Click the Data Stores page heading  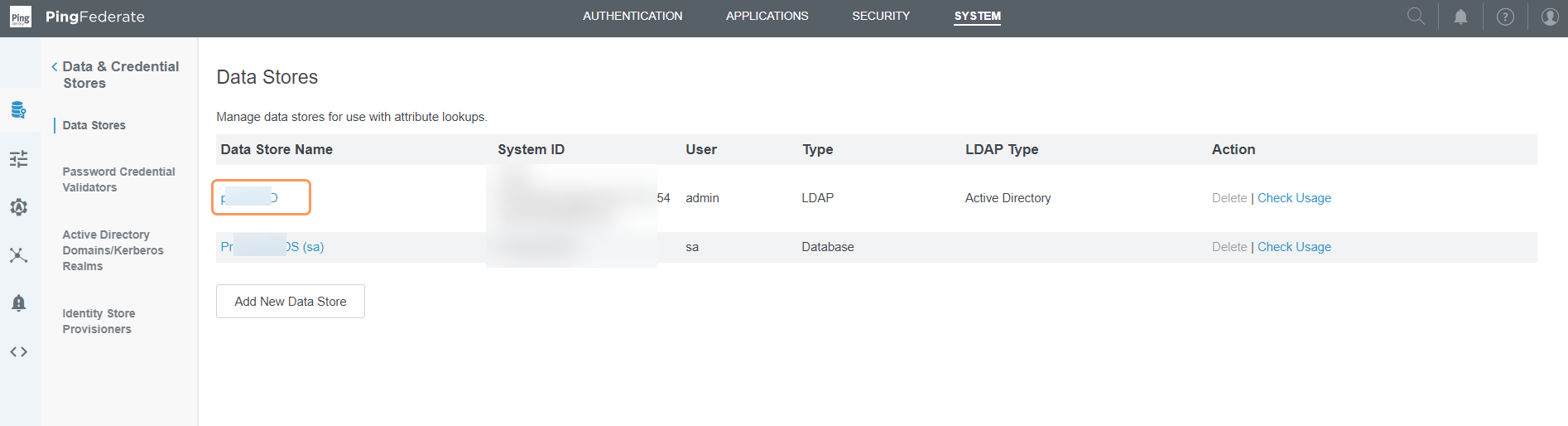[267, 77]
